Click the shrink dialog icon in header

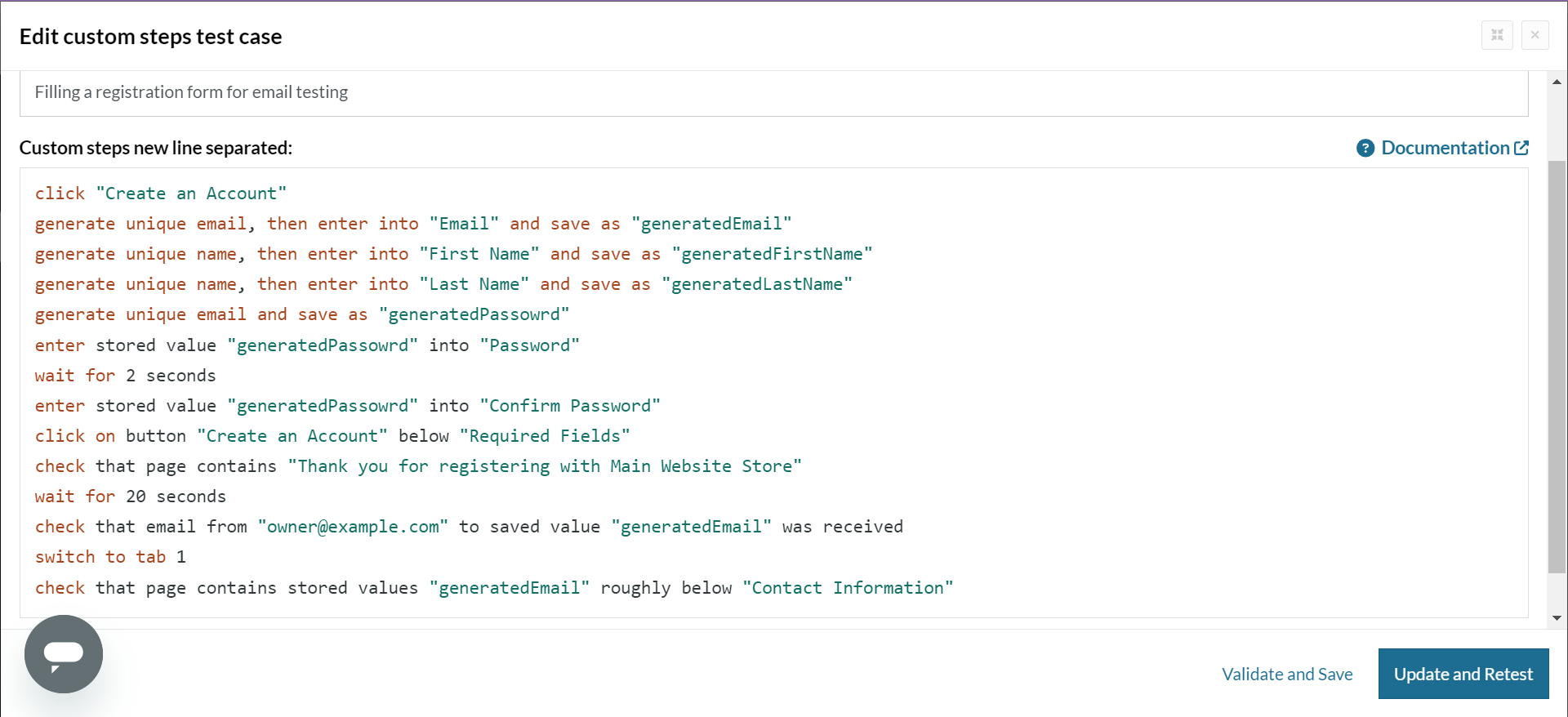(x=1497, y=35)
